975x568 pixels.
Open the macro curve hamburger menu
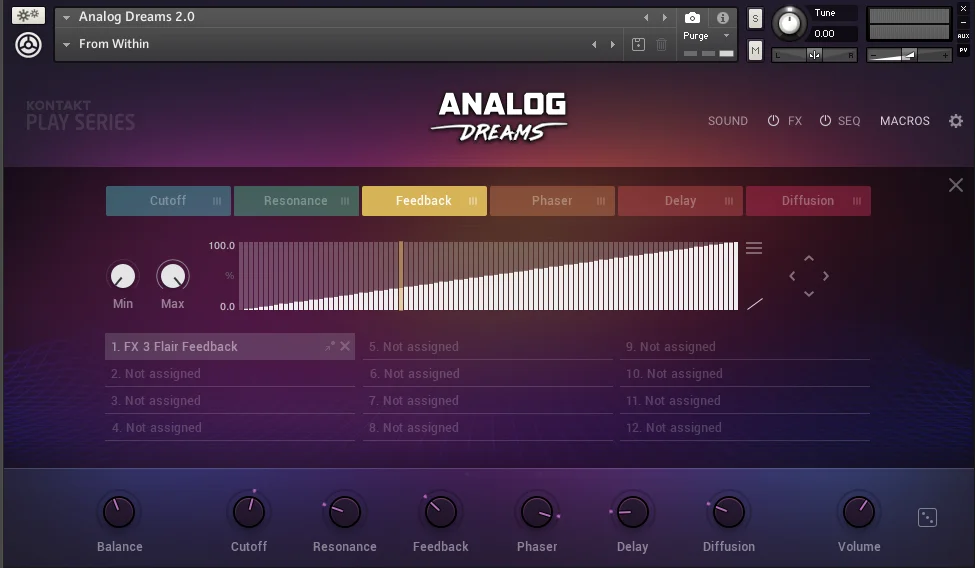754,248
